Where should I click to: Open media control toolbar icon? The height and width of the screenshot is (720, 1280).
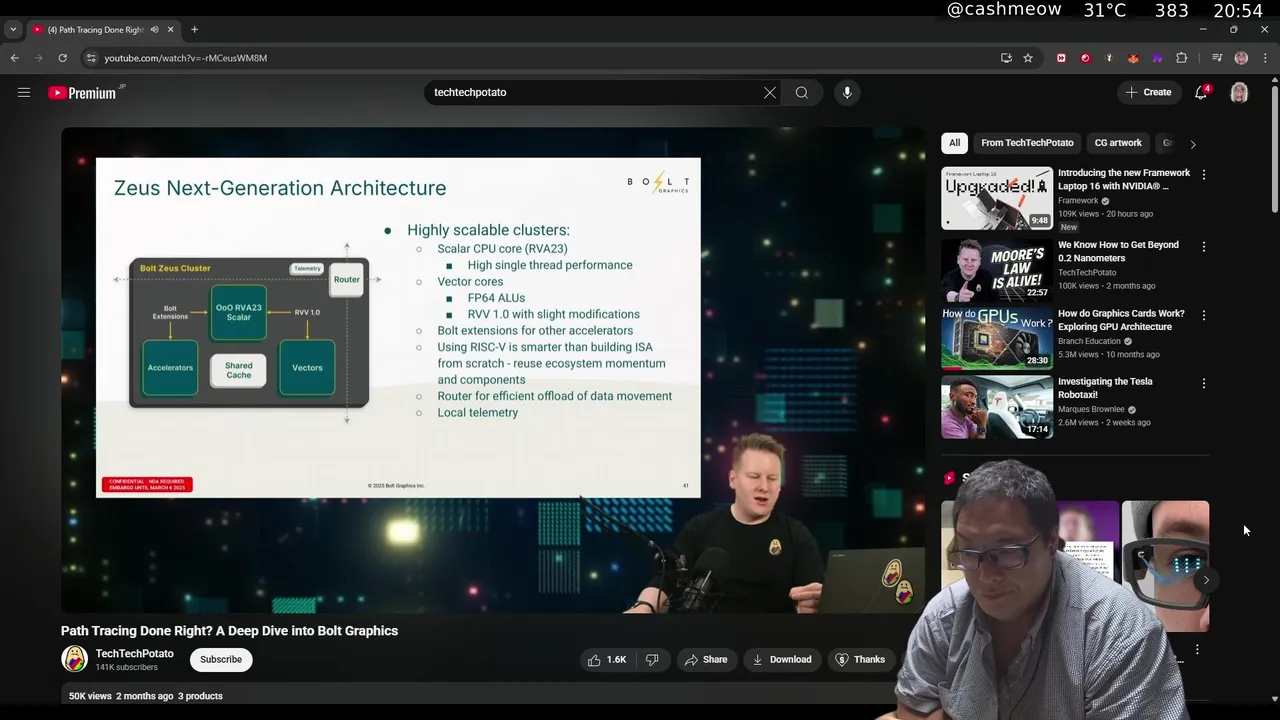[1217, 58]
